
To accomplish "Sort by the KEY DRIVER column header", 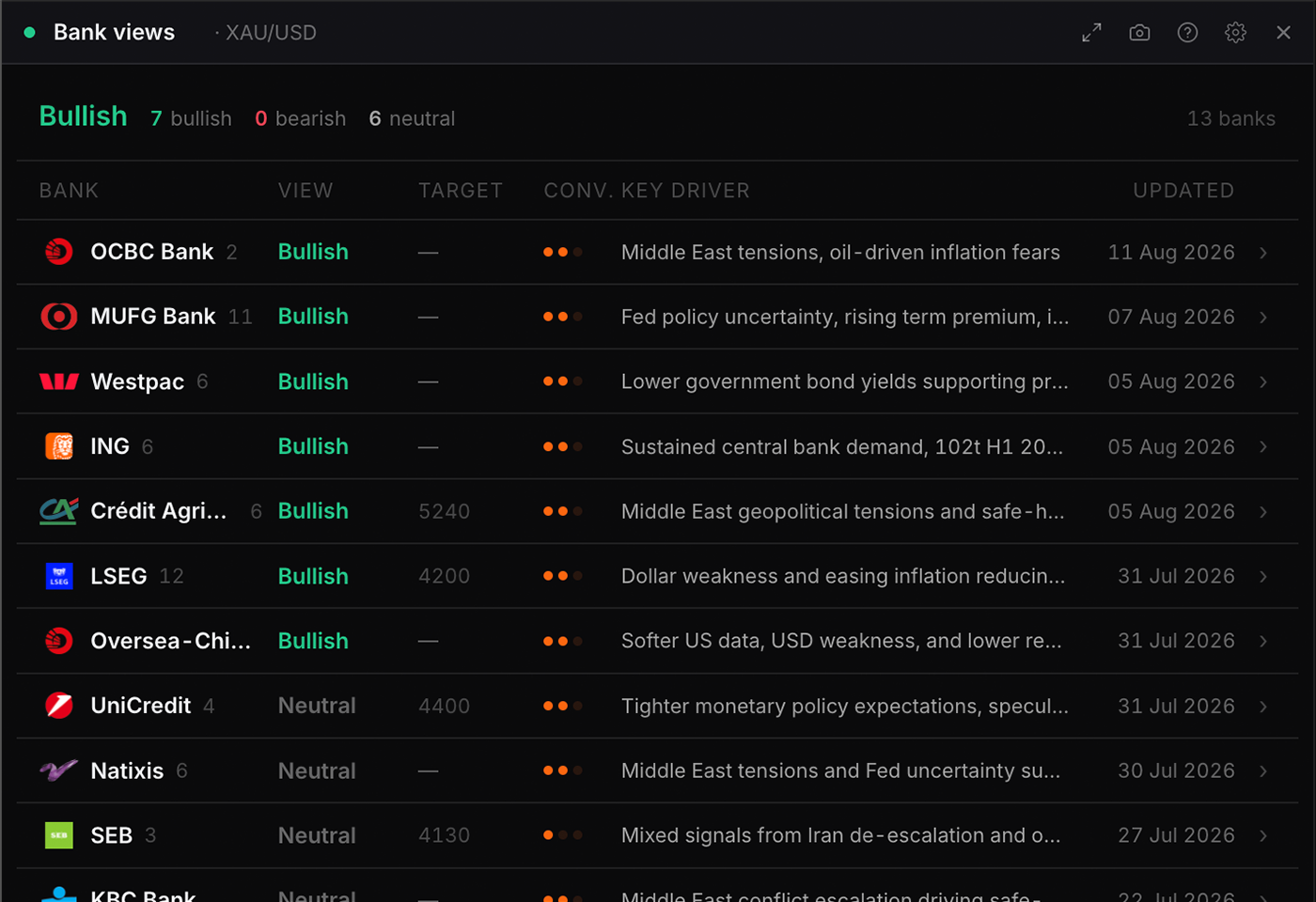I will tap(685, 191).
